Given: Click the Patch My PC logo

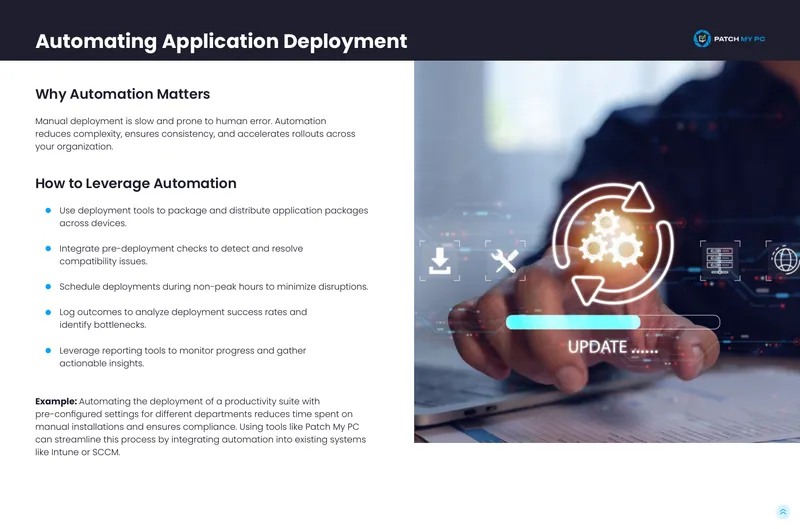Looking at the screenshot, I should tap(729, 39).
